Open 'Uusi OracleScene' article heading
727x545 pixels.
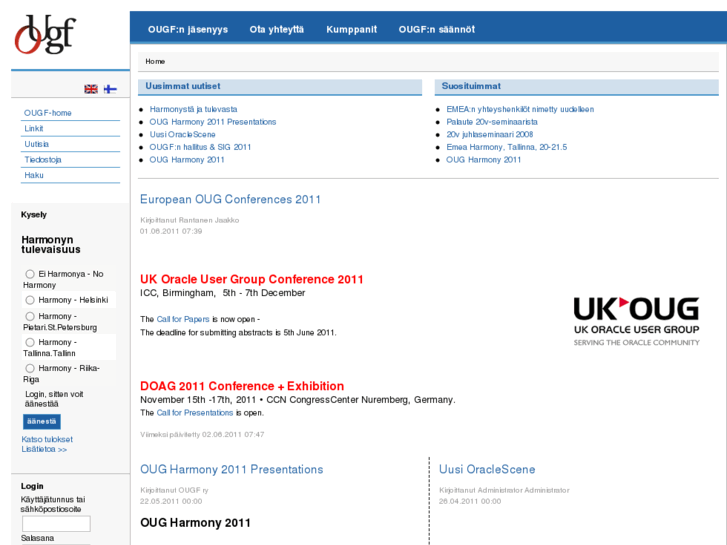pos(487,469)
